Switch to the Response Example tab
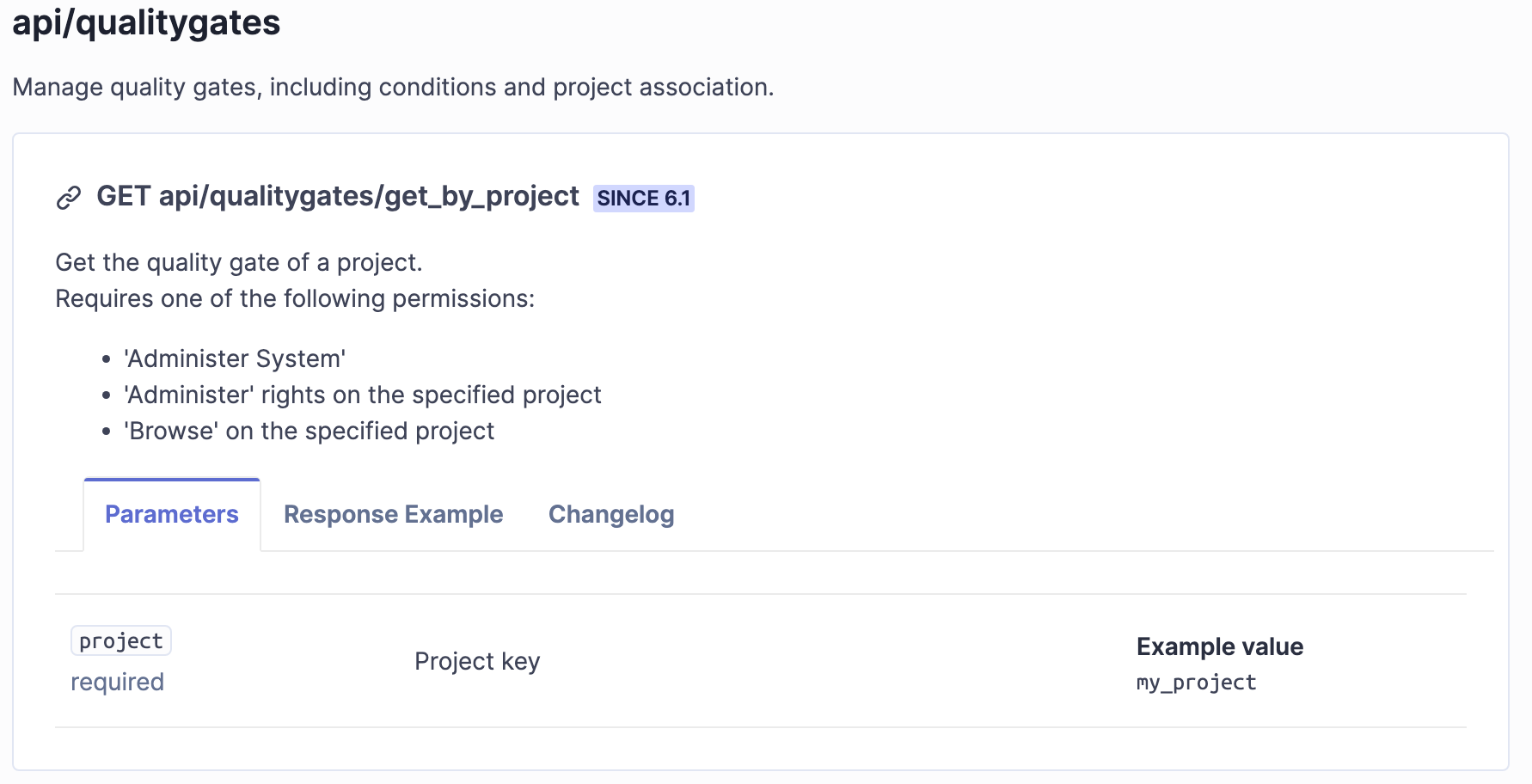This screenshot has width=1532, height=784. pyautogui.click(x=393, y=514)
